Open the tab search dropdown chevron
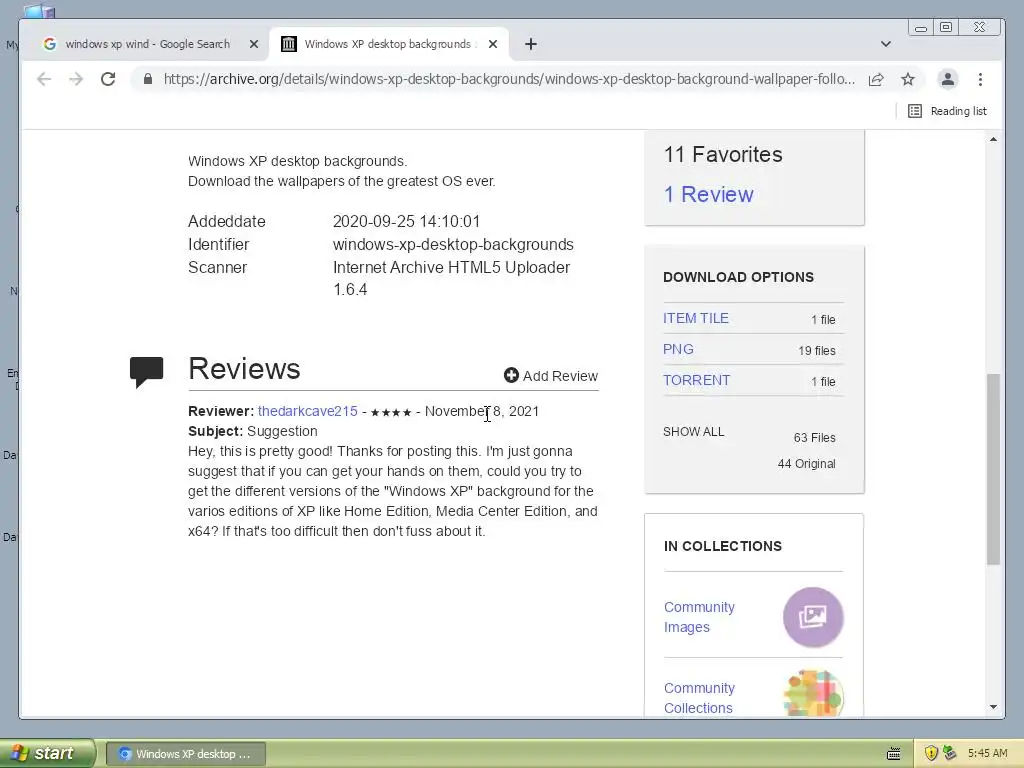This screenshot has width=1024, height=768. [x=886, y=44]
